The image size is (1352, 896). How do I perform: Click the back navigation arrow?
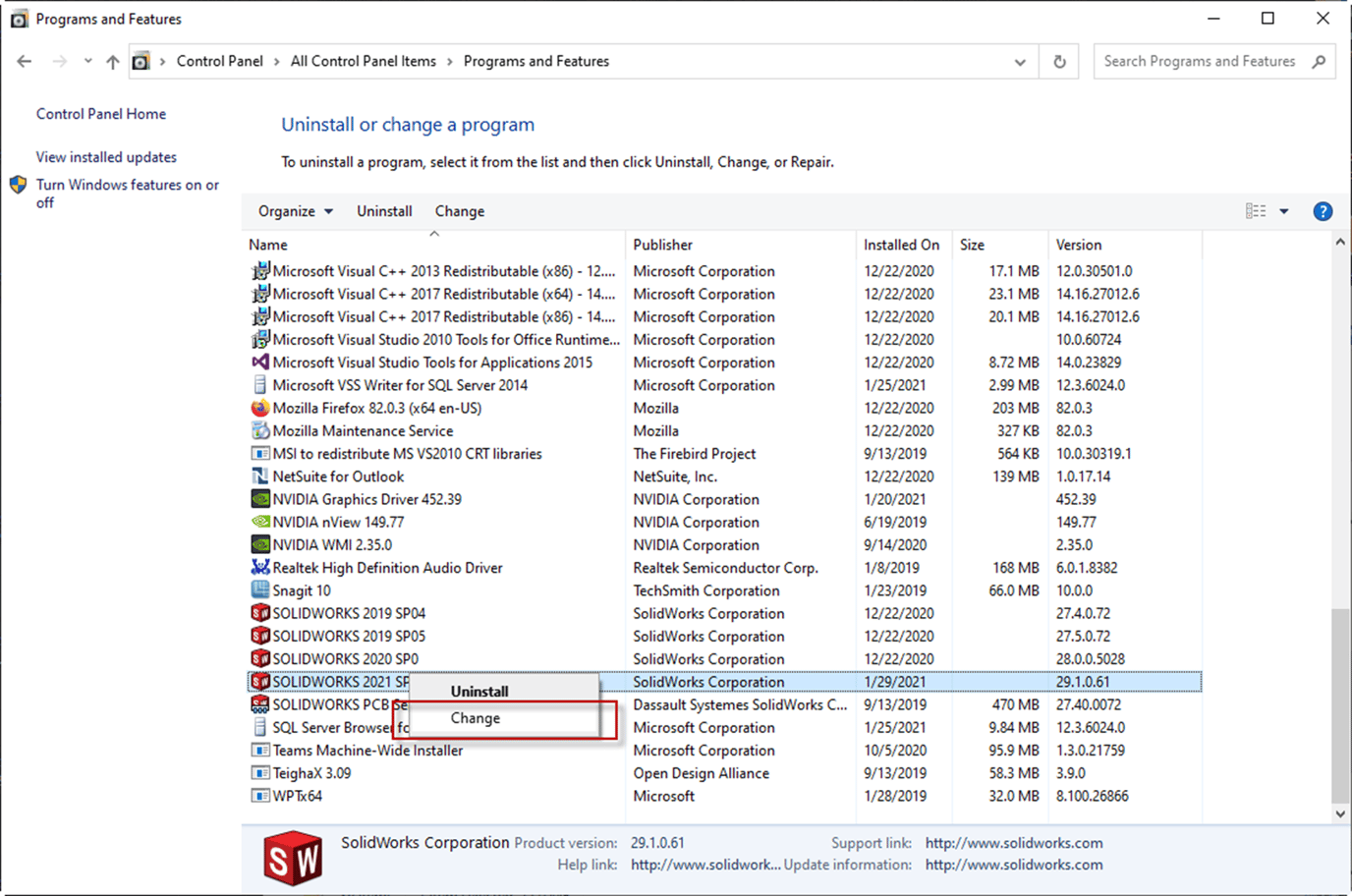pyautogui.click(x=24, y=60)
